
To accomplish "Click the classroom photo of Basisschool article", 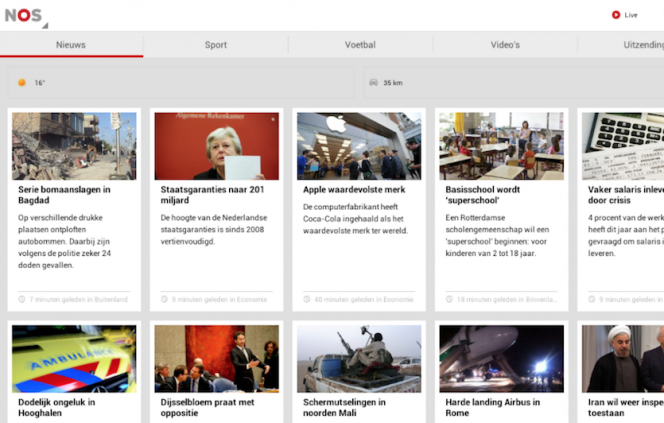I will [501, 146].
